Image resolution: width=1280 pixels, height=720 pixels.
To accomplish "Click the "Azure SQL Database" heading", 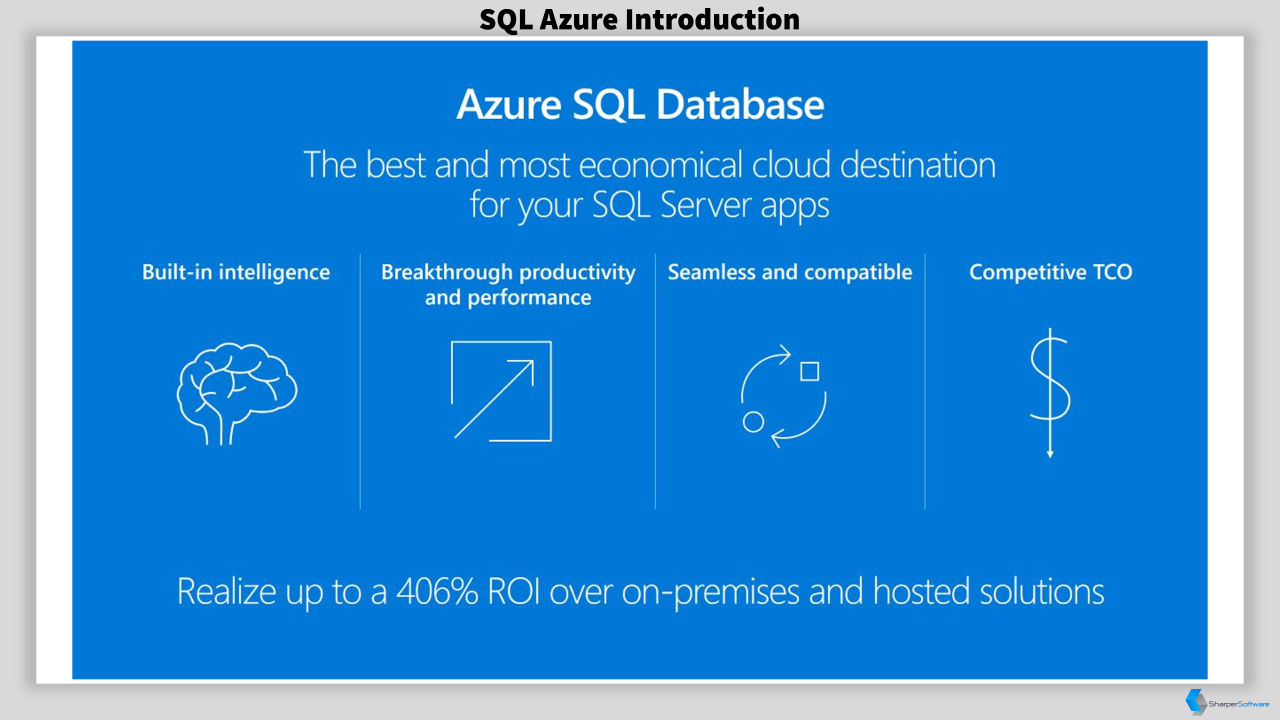I will tap(640, 105).
